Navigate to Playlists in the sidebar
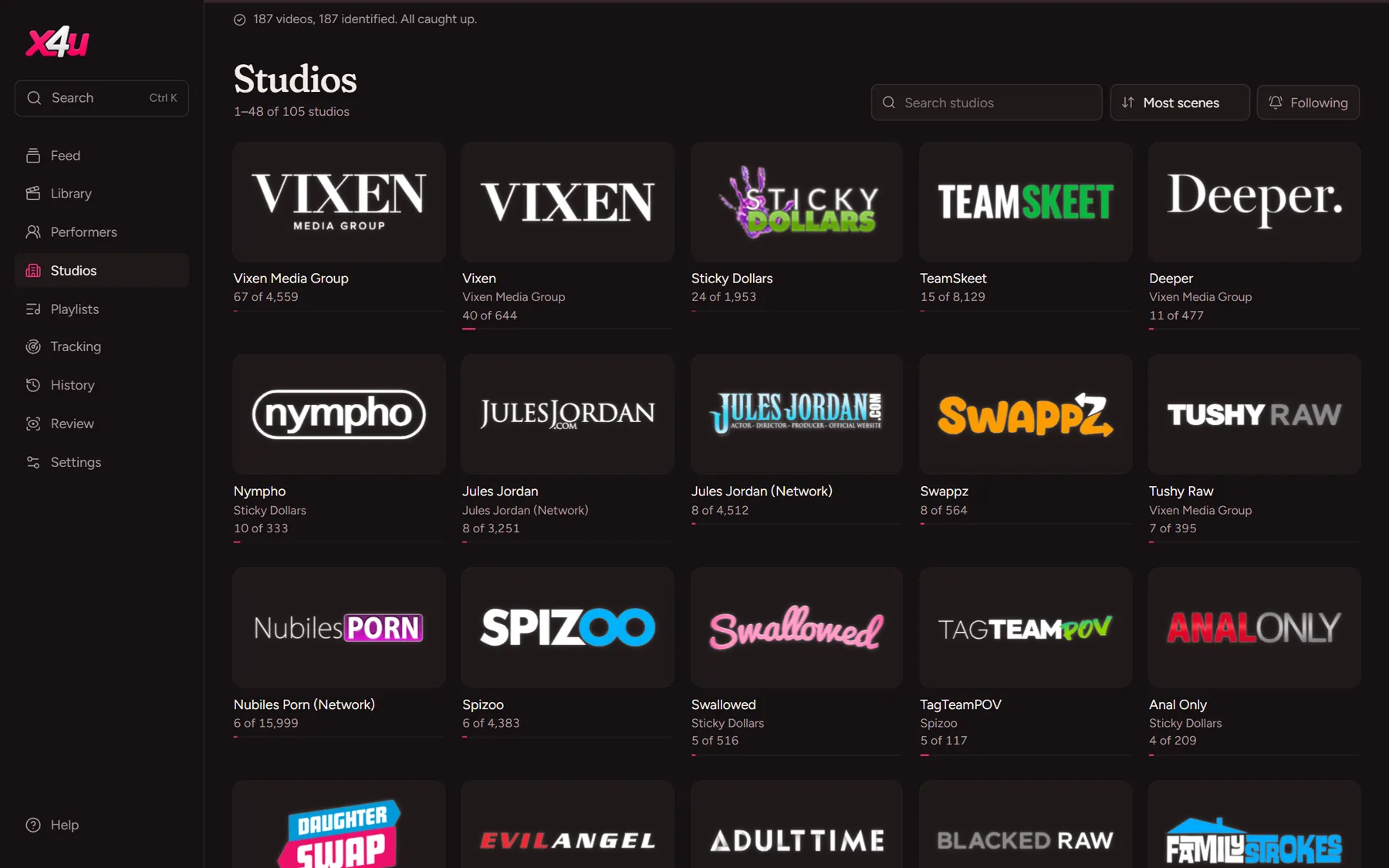The image size is (1389, 868). pyautogui.click(x=102, y=309)
